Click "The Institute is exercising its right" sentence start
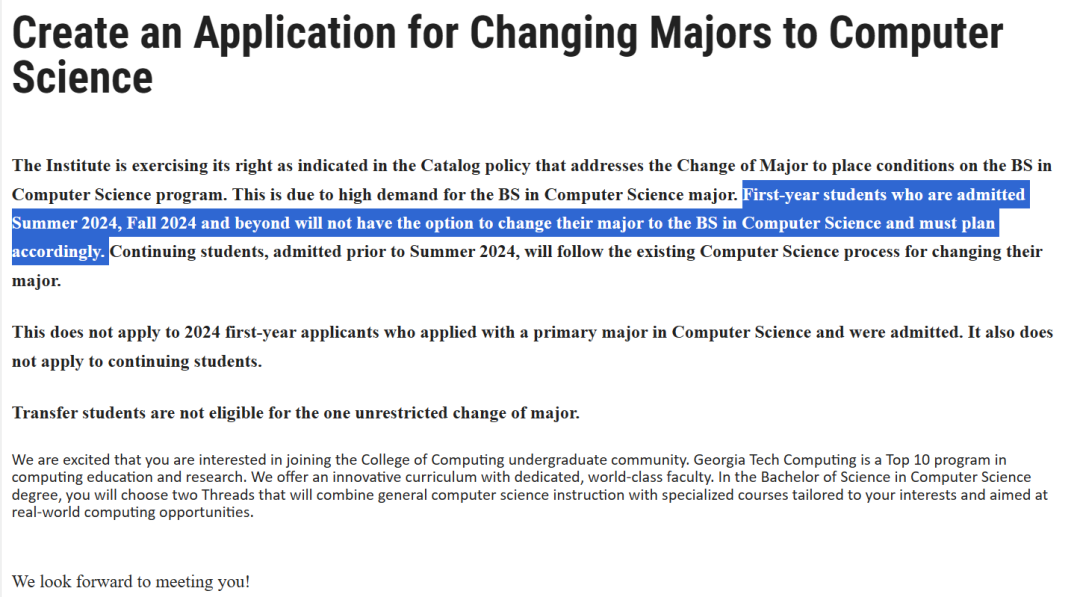Viewport: 1080px width, 597px height. click(144, 166)
